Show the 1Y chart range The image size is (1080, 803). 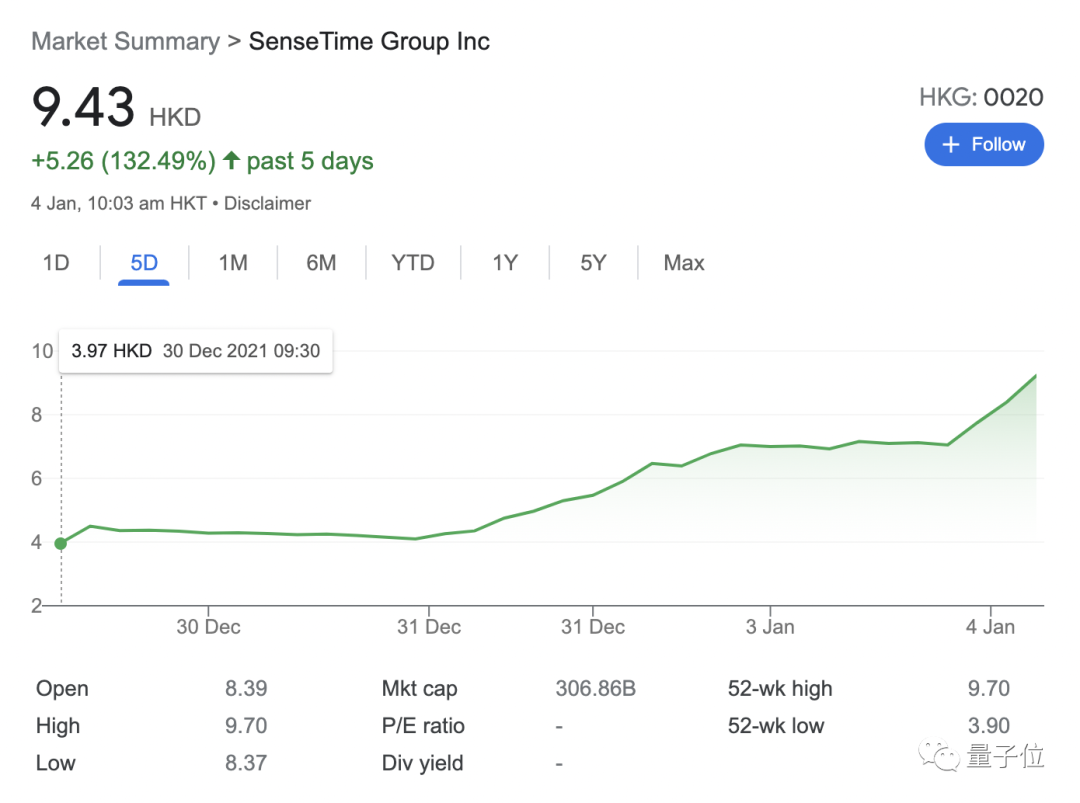(x=505, y=263)
